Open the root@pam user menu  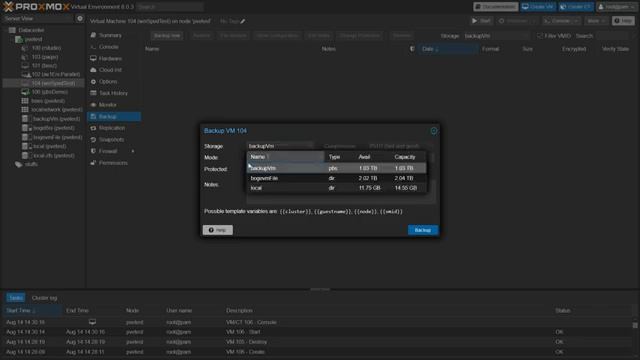[x=616, y=7]
